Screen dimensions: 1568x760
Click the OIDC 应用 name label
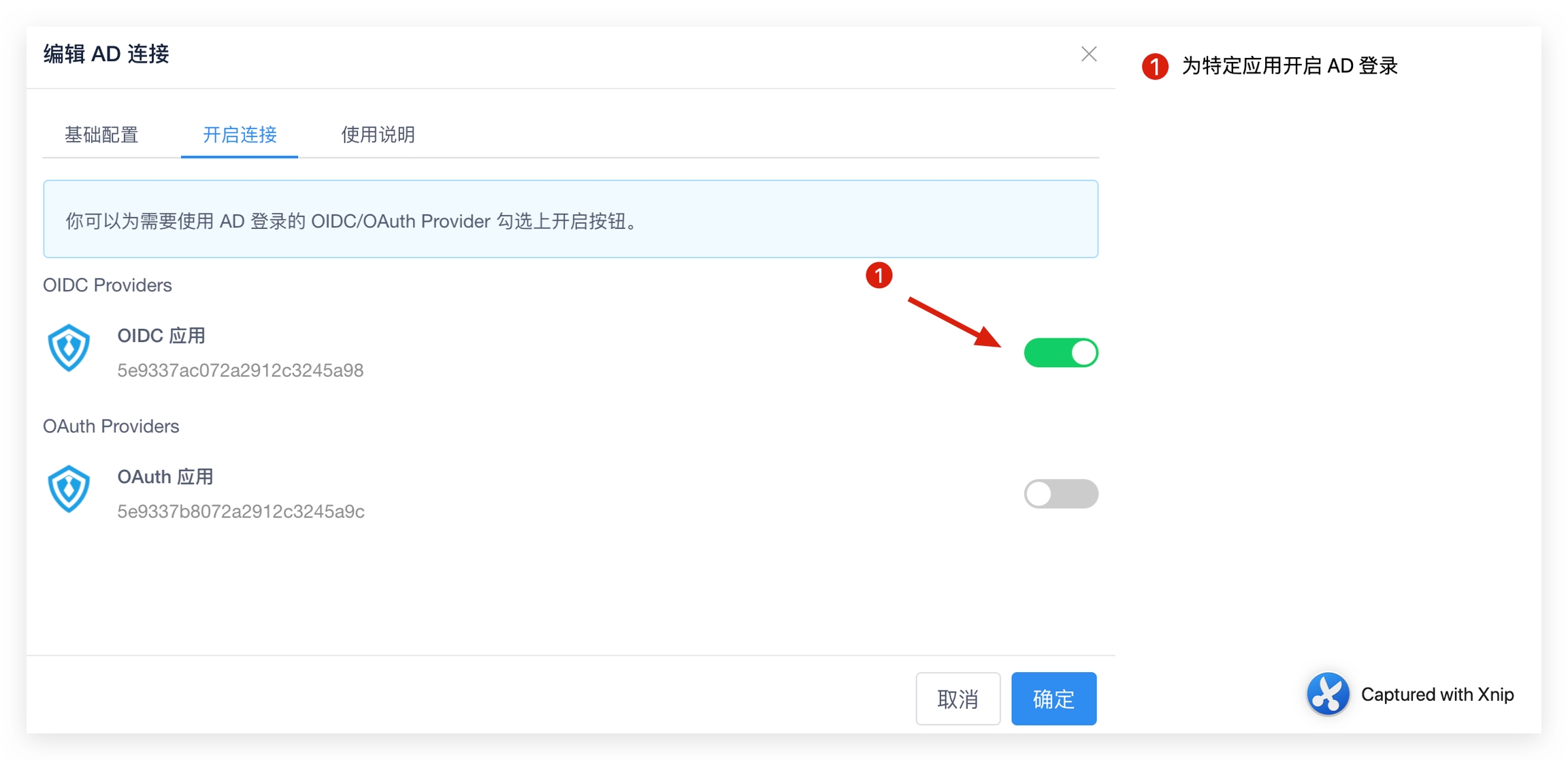point(161,336)
